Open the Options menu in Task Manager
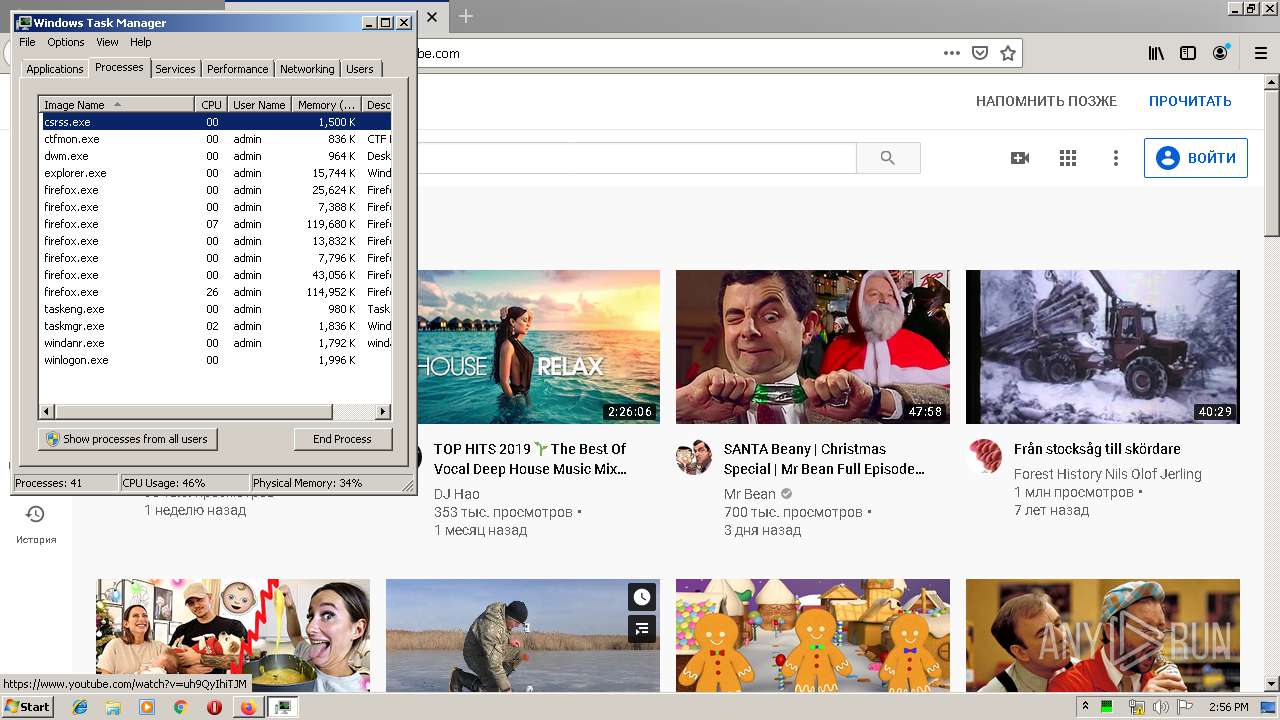 (66, 42)
